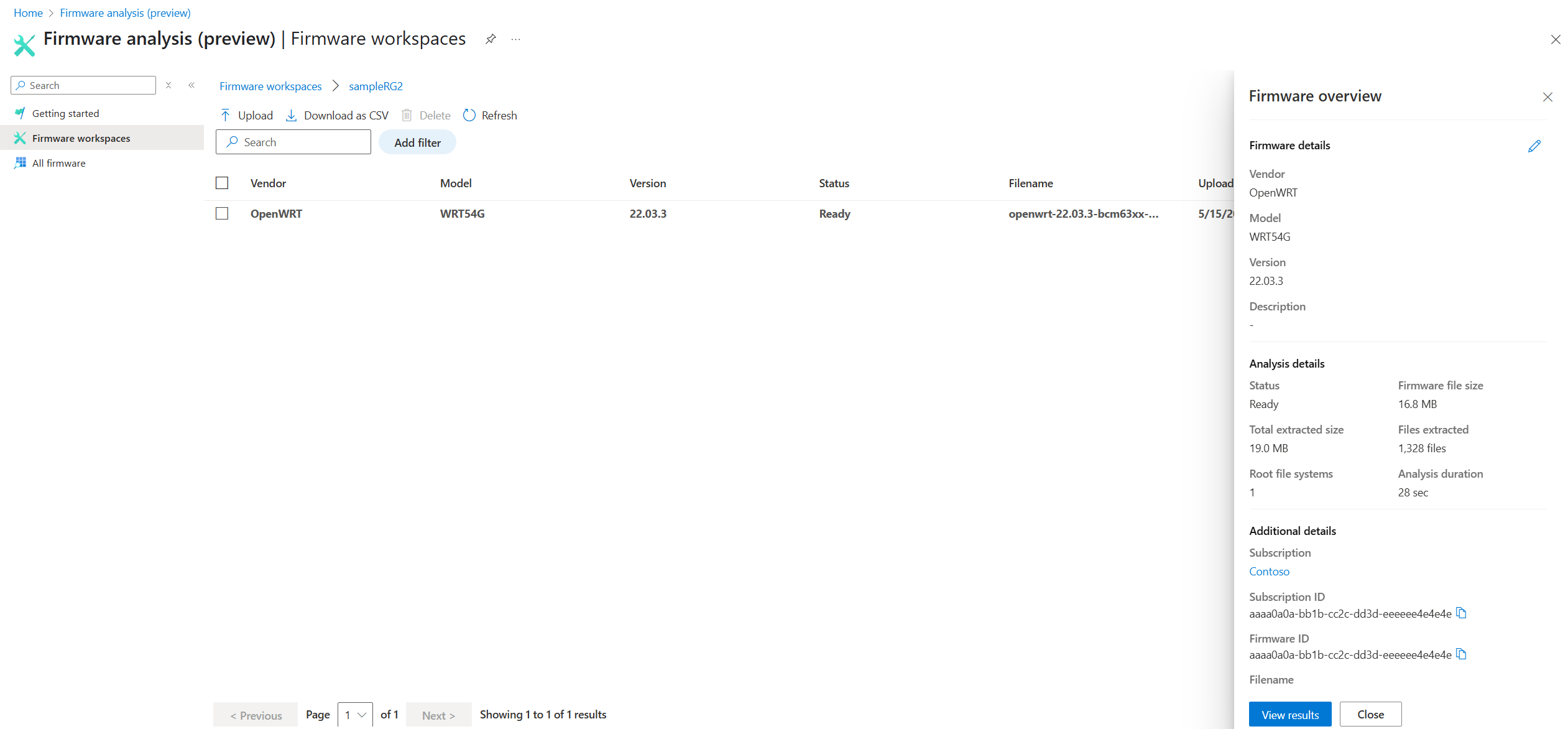
Task: Select Firmware workspaces in sidebar
Action: coord(102,138)
